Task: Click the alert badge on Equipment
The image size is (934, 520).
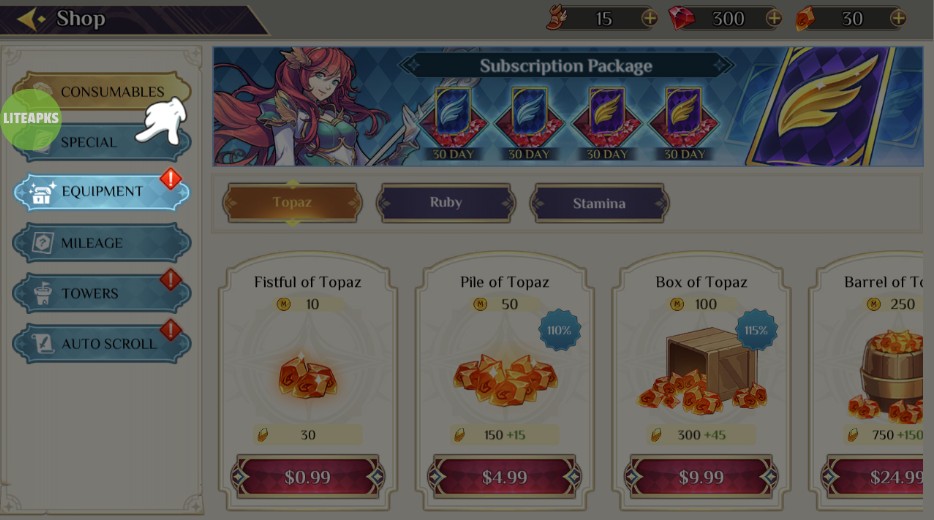Action: click(170, 179)
